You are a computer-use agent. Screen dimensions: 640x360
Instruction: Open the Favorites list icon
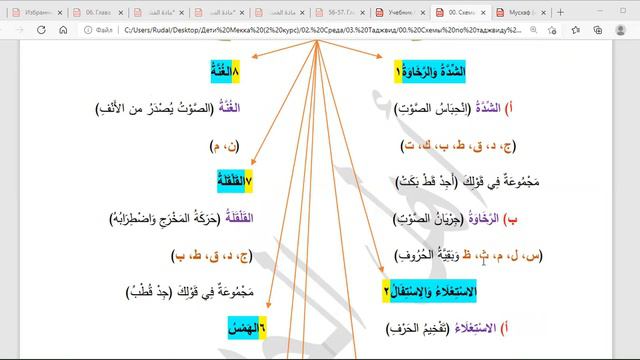pyautogui.click(x=576, y=30)
